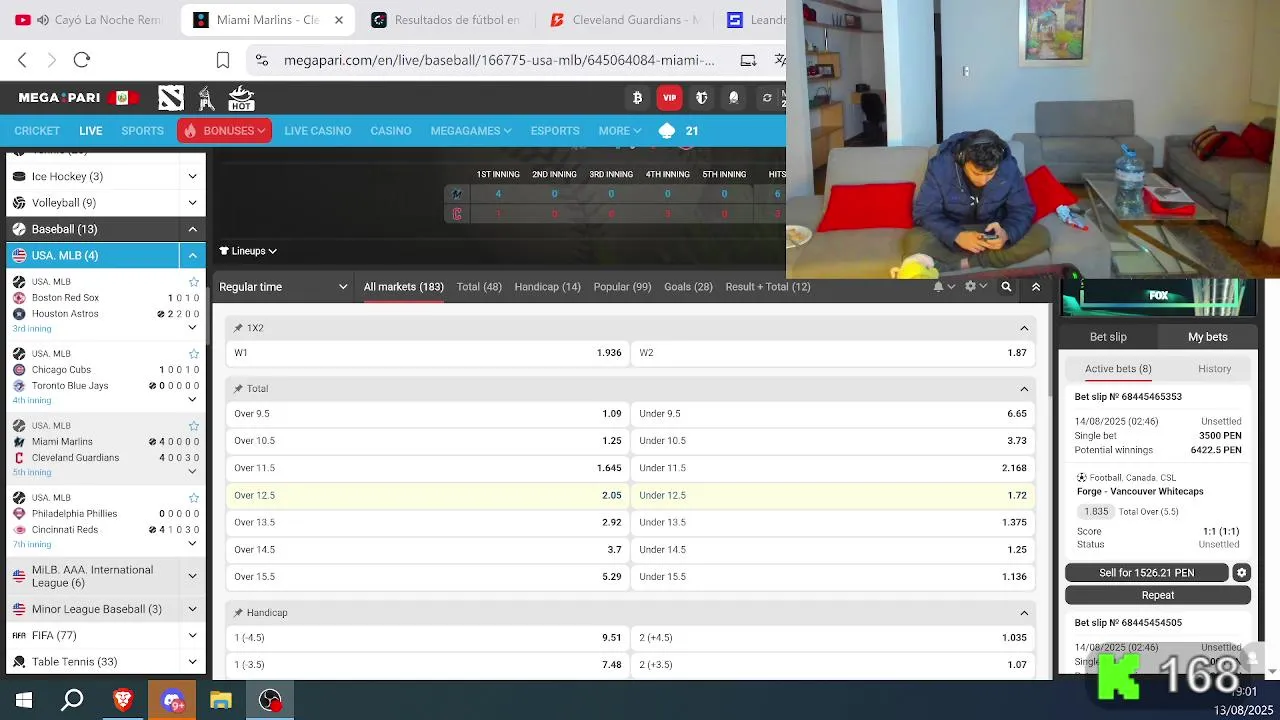1280x720 pixels.
Task: Open LIVE CASINO menu item
Action: point(317,131)
